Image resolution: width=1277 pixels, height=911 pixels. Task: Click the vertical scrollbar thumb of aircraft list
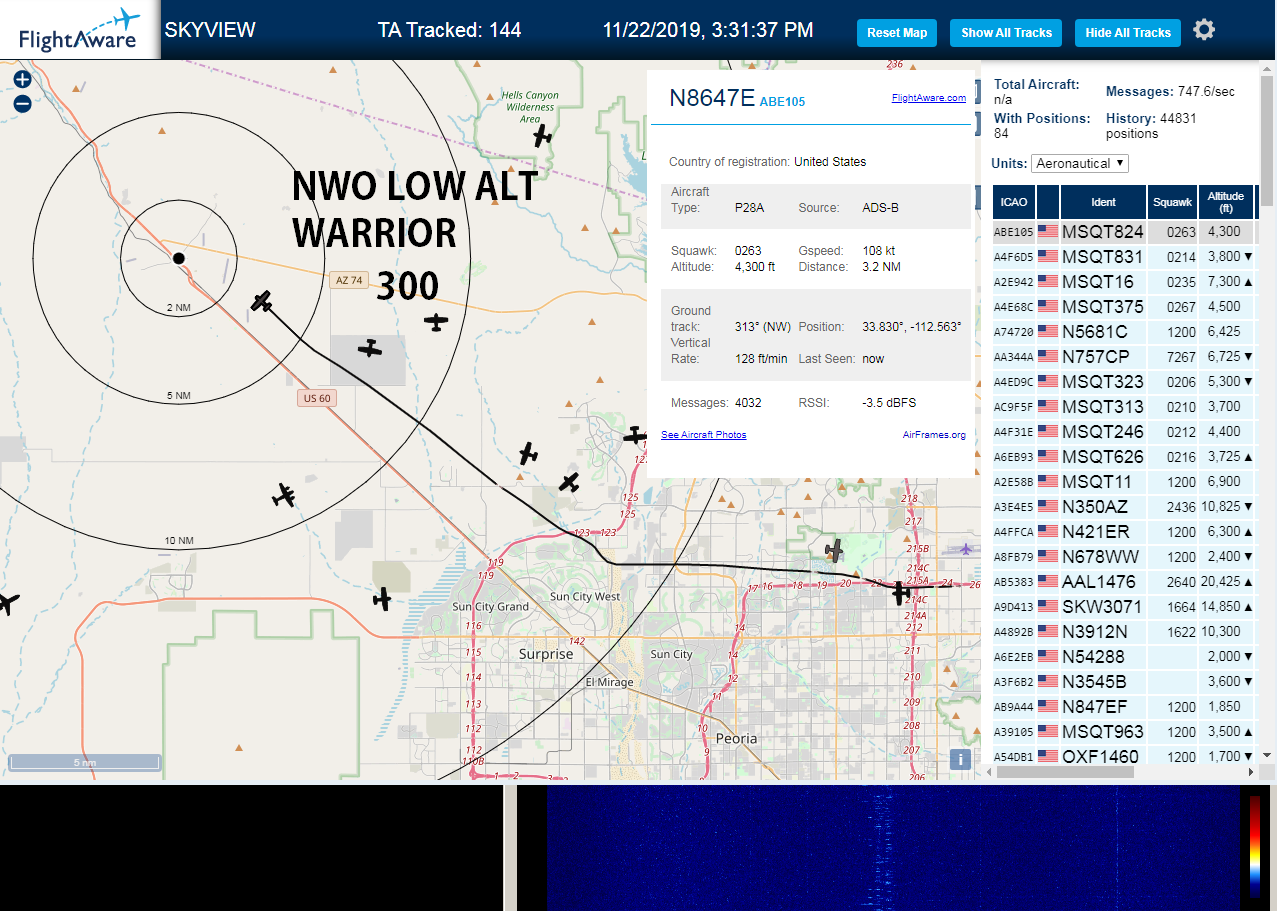1267,140
